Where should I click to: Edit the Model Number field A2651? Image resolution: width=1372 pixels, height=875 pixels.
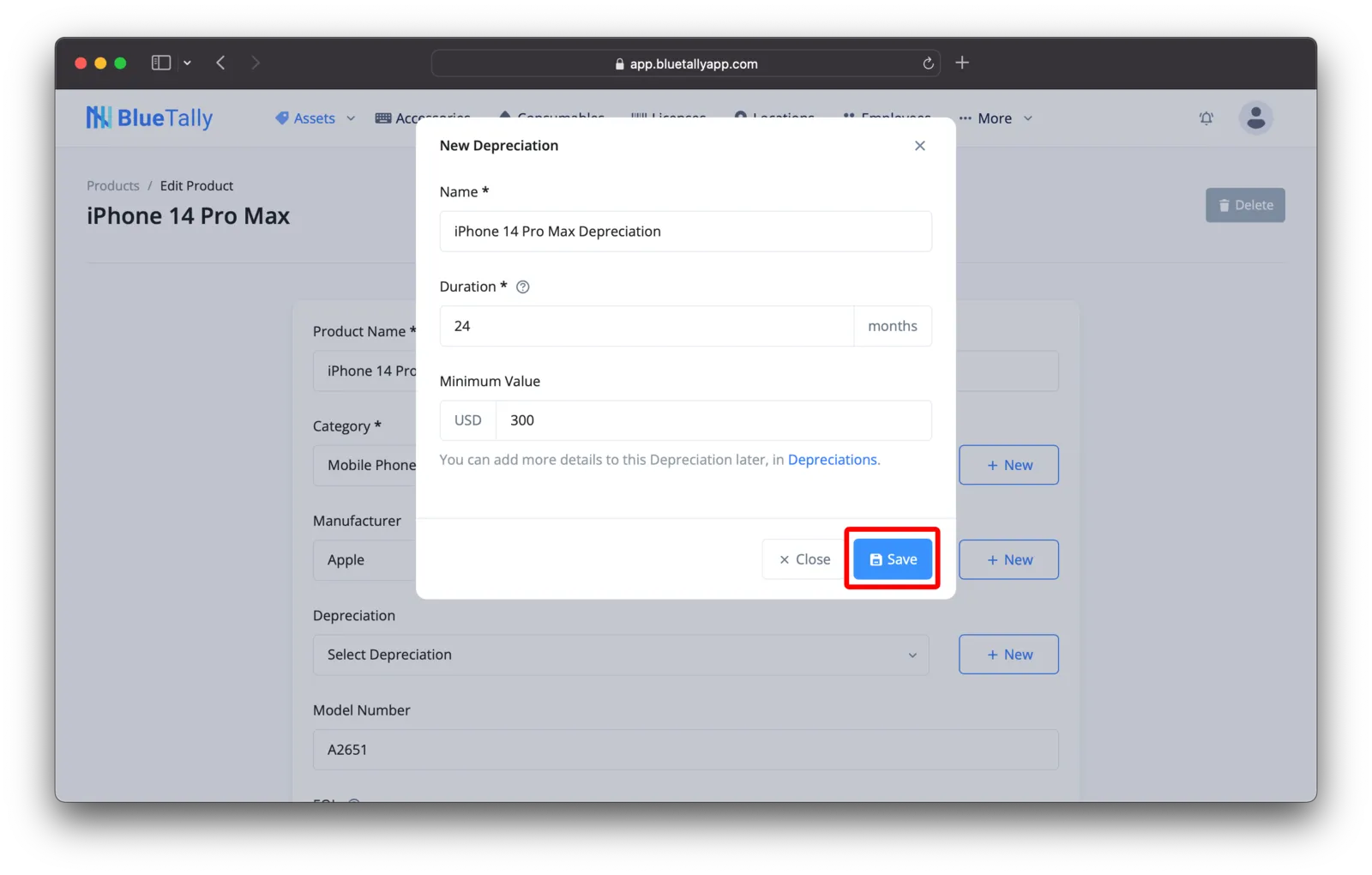685,750
